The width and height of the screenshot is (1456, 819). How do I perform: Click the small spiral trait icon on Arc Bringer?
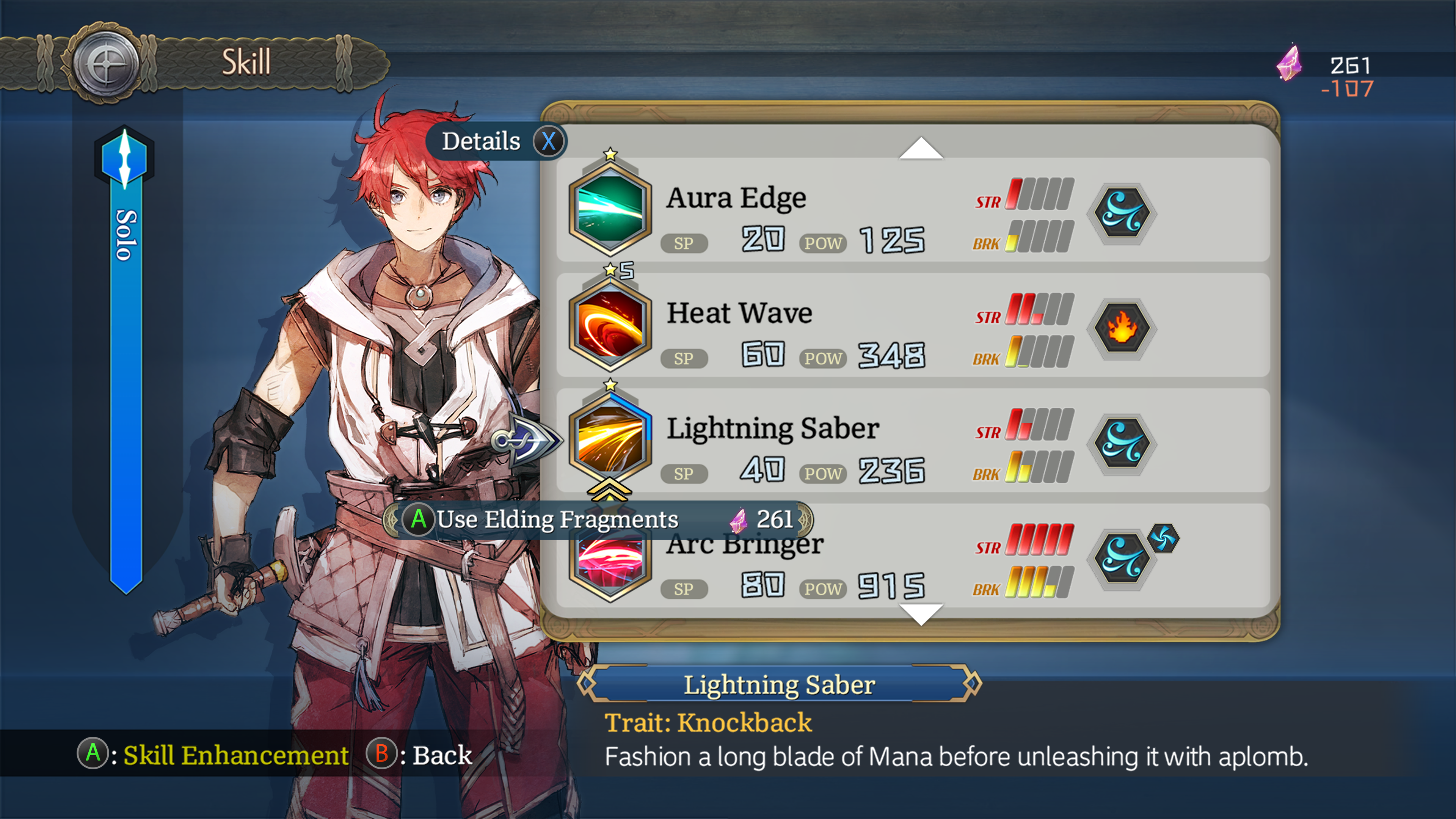tap(1163, 538)
